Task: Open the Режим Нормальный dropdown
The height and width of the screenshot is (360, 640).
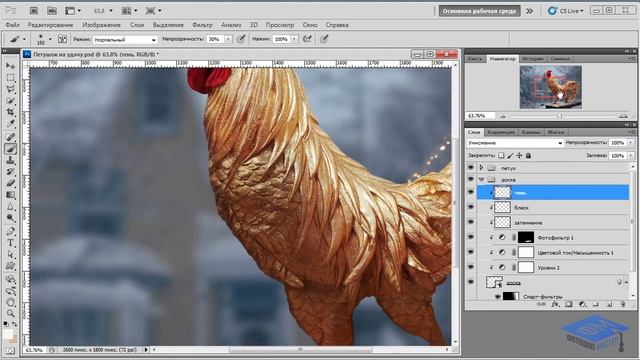Action: (125, 40)
